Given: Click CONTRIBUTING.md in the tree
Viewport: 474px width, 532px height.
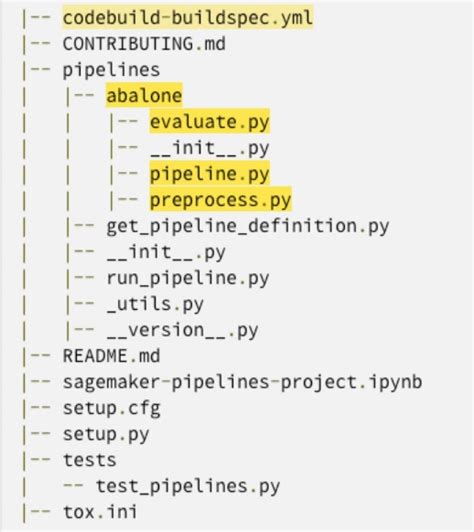Looking at the screenshot, I should [x=144, y=44].
